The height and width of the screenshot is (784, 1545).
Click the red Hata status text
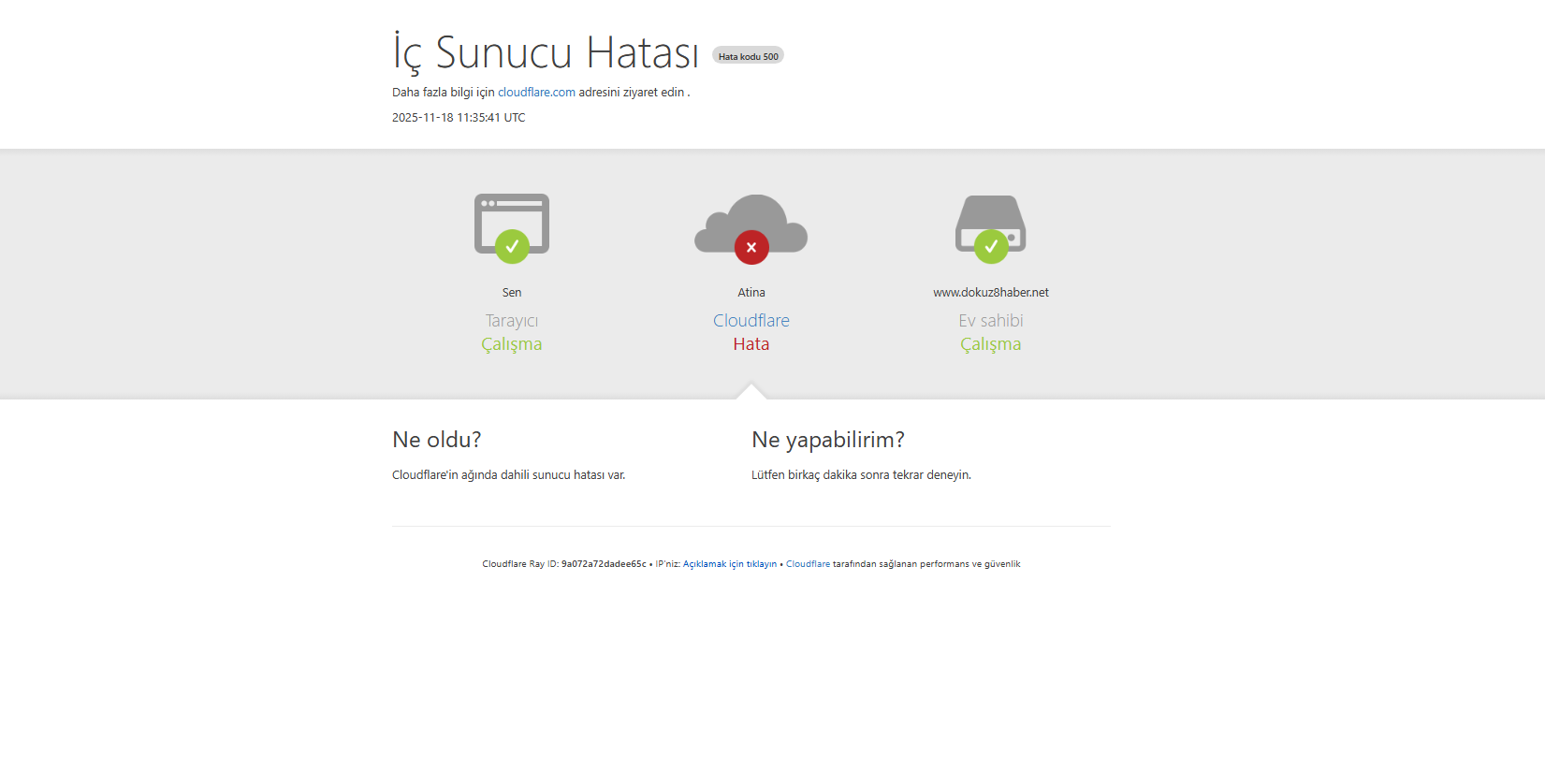(x=751, y=344)
